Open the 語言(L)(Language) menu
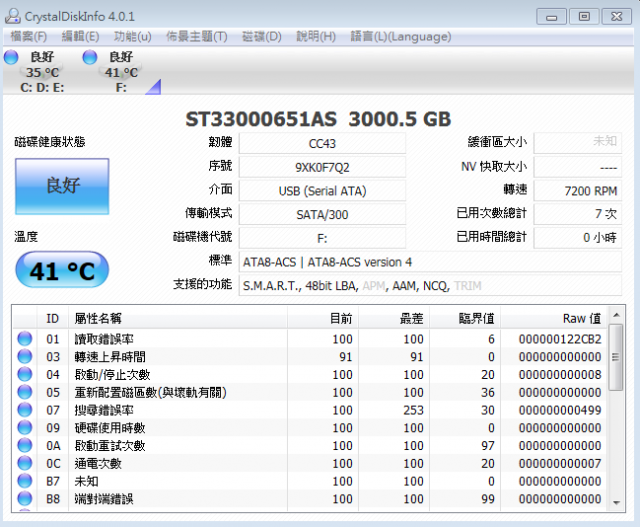This screenshot has width=640, height=527. click(401, 37)
